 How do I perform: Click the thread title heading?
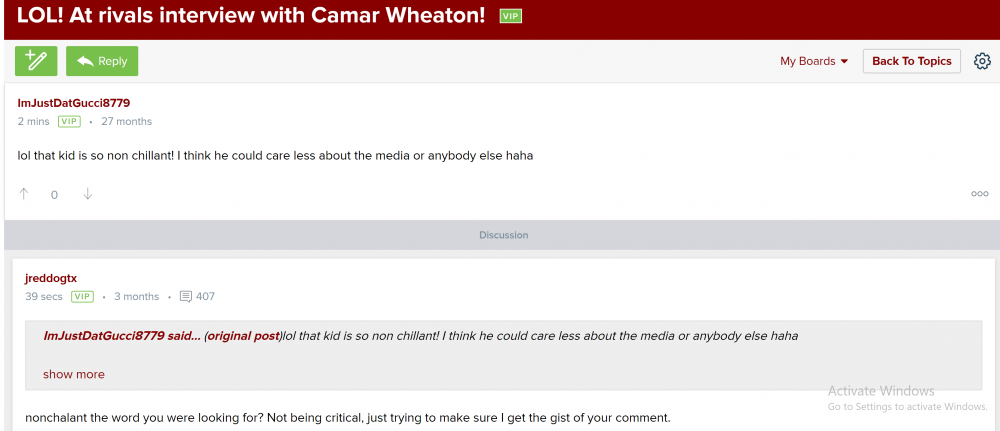[x=251, y=16]
